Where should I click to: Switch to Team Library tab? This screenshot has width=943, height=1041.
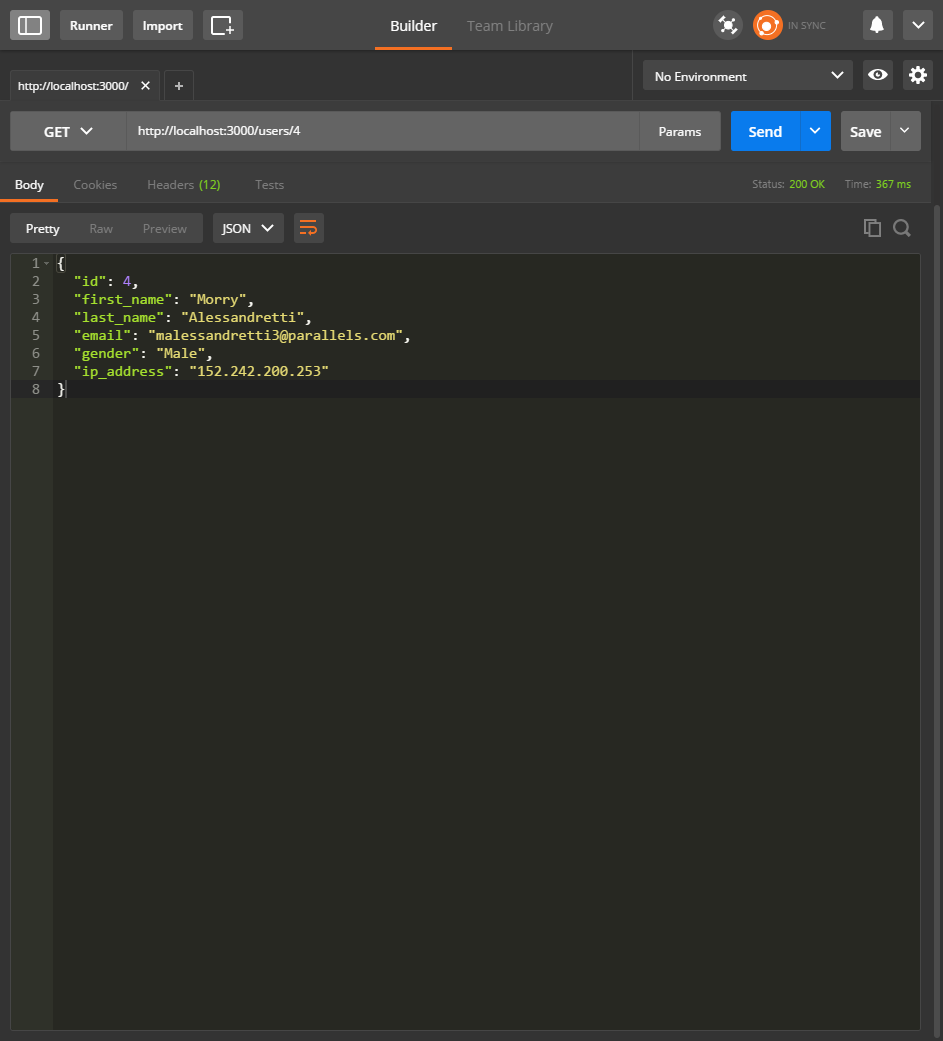[x=509, y=26]
